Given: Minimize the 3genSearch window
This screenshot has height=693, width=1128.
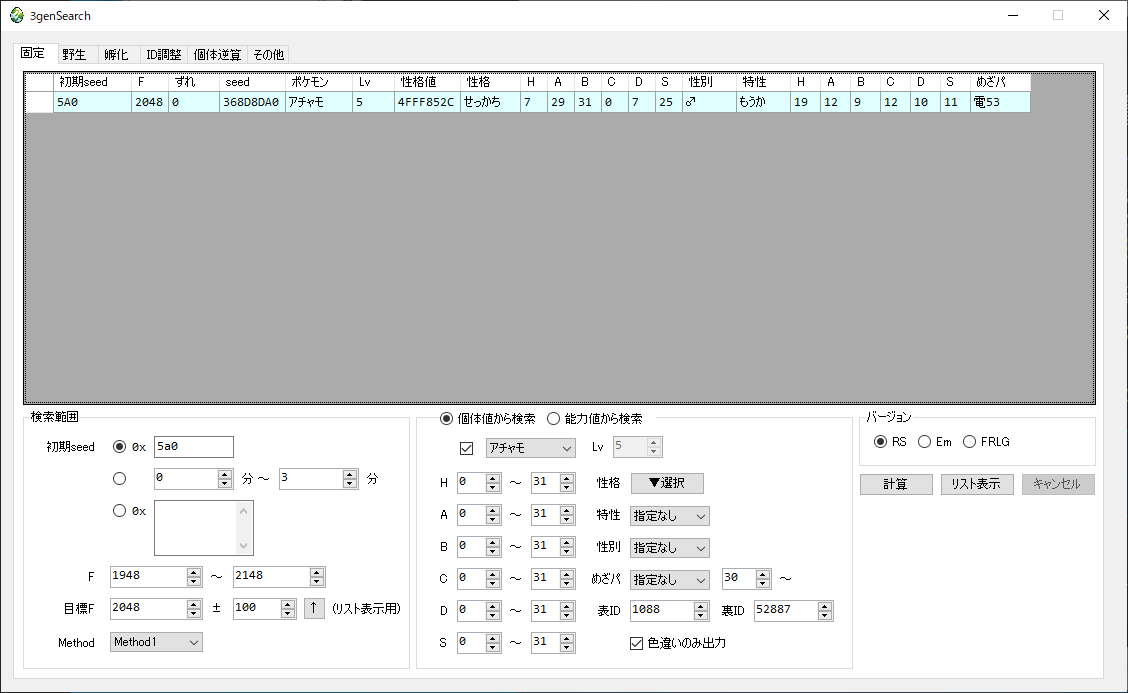Looking at the screenshot, I should 1013,15.
